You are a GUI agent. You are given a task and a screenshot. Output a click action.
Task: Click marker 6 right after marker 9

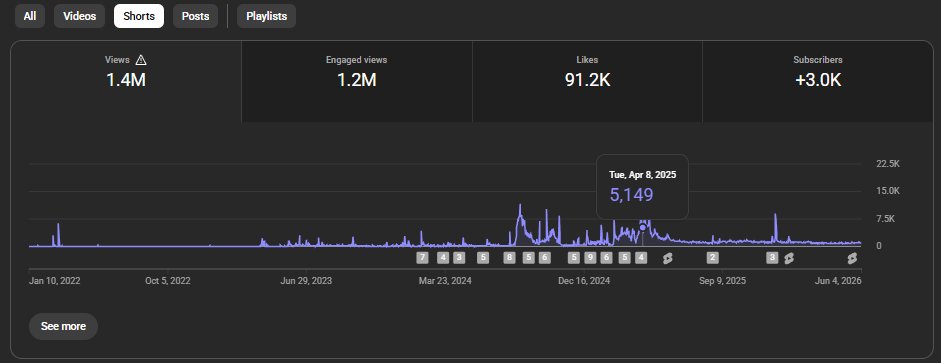tap(606, 258)
